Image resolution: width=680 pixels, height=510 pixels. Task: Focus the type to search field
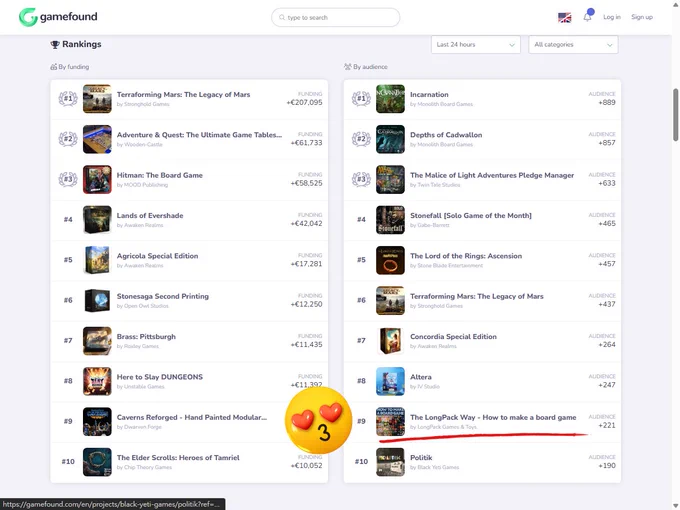point(335,17)
